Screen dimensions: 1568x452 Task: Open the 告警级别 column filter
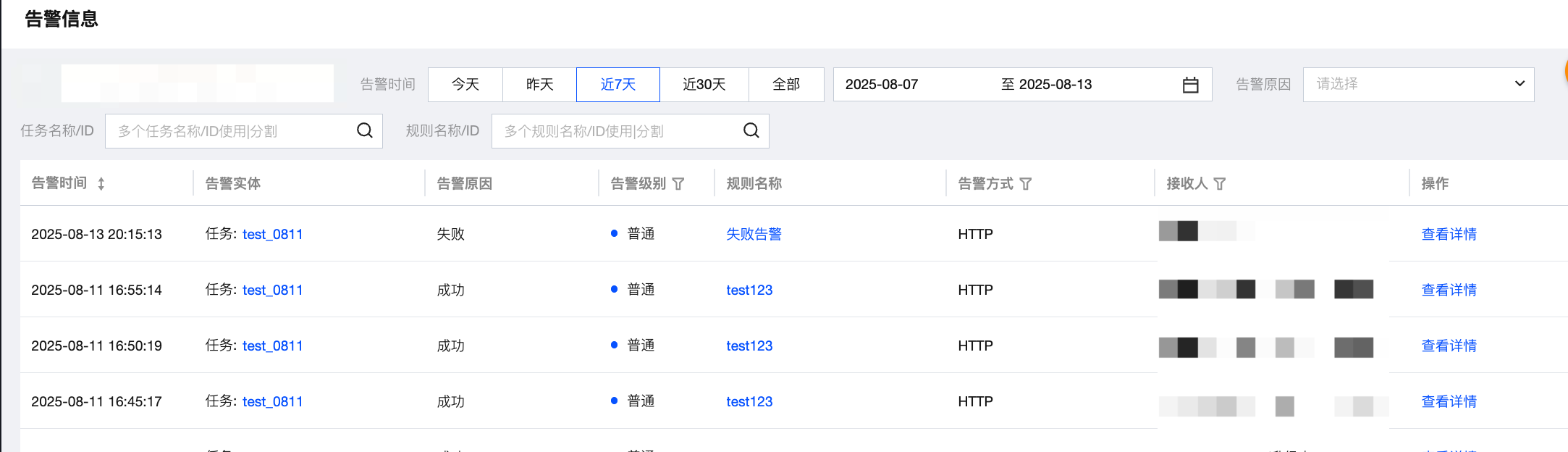678,184
